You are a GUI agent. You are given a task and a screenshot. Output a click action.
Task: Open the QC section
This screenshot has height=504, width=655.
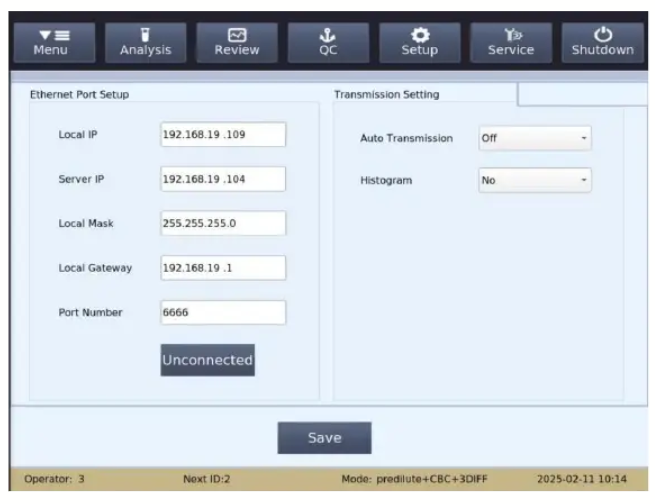click(328, 43)
